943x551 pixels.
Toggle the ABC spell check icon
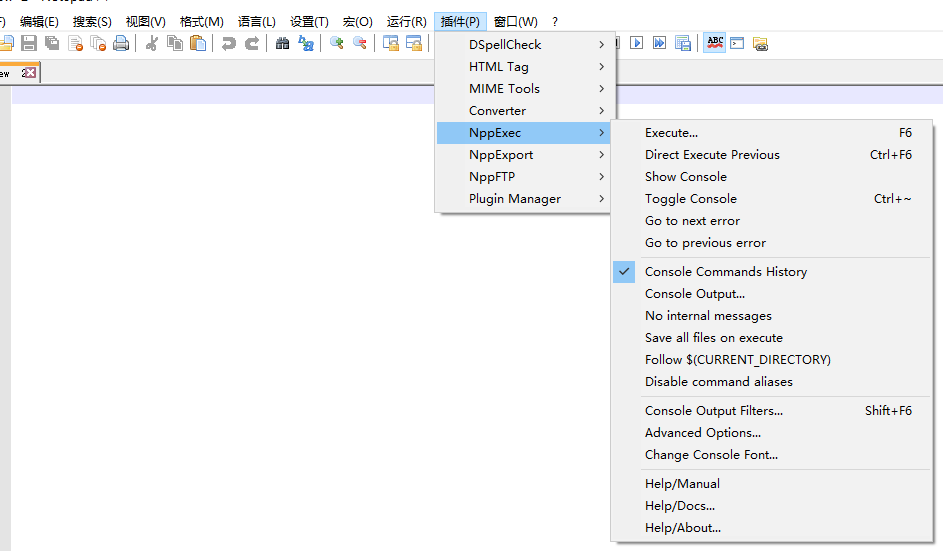click(714, 43)
